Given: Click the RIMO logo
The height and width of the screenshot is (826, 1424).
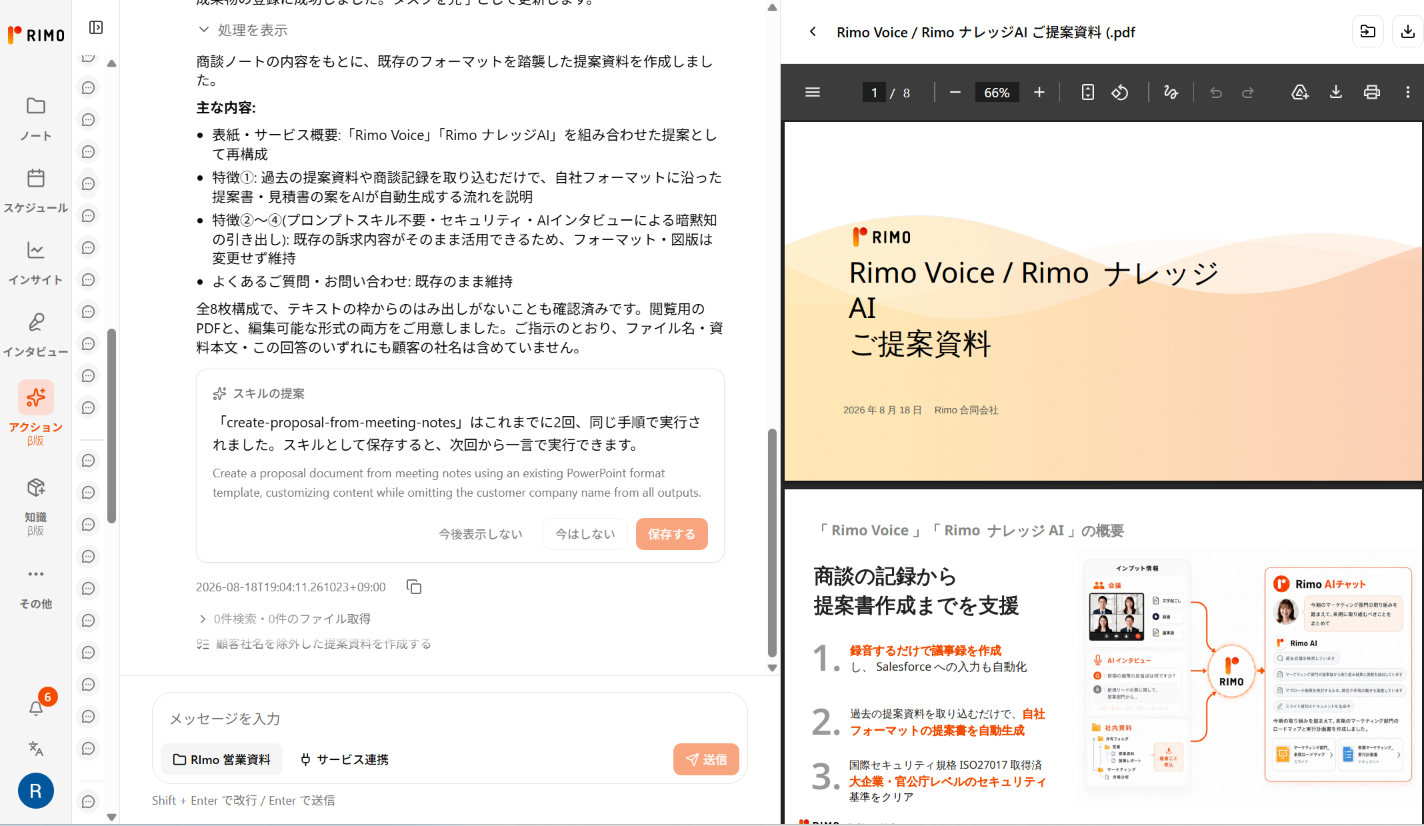Looking at the screenshot, I should pos(36,35).
